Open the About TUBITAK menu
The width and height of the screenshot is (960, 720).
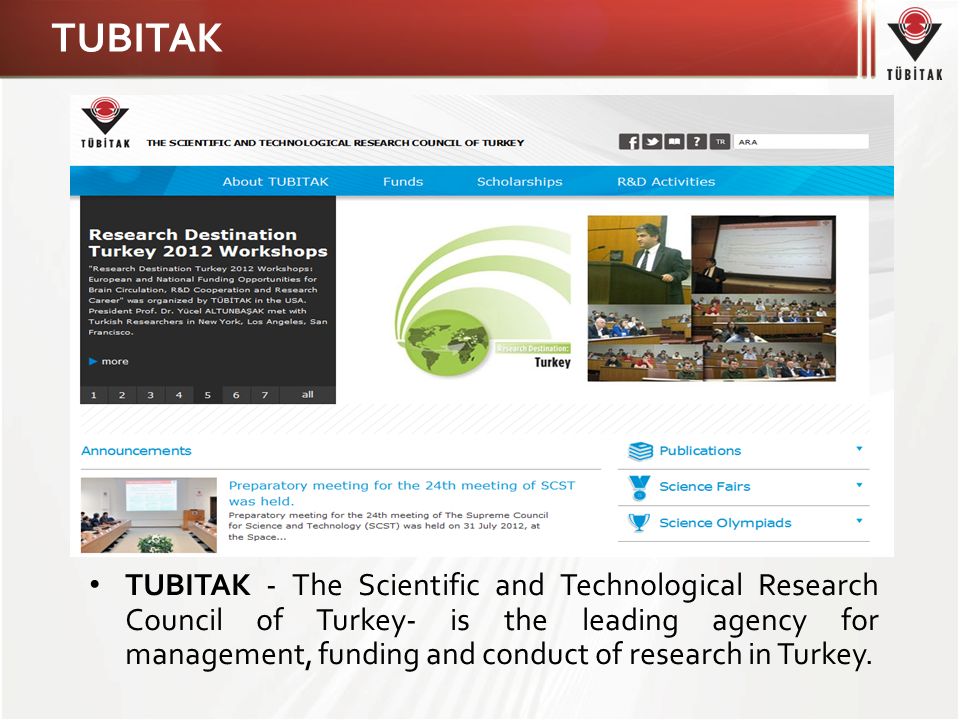click(x=276, y=182)
